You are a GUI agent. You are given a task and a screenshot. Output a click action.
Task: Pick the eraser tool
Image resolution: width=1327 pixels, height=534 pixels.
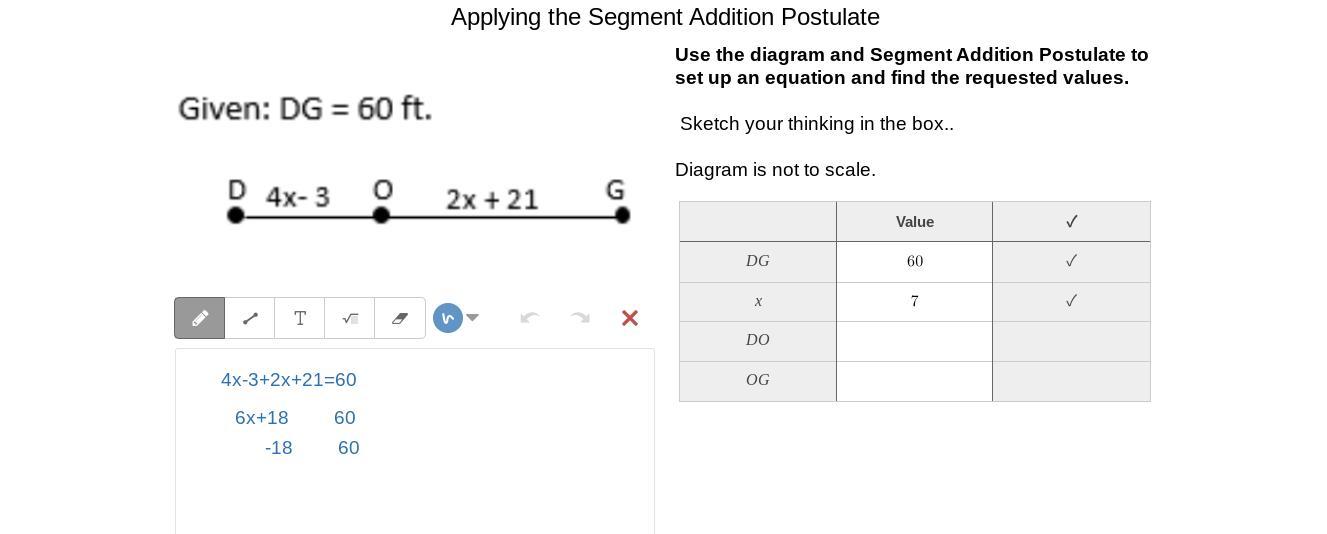click(400, 318)
